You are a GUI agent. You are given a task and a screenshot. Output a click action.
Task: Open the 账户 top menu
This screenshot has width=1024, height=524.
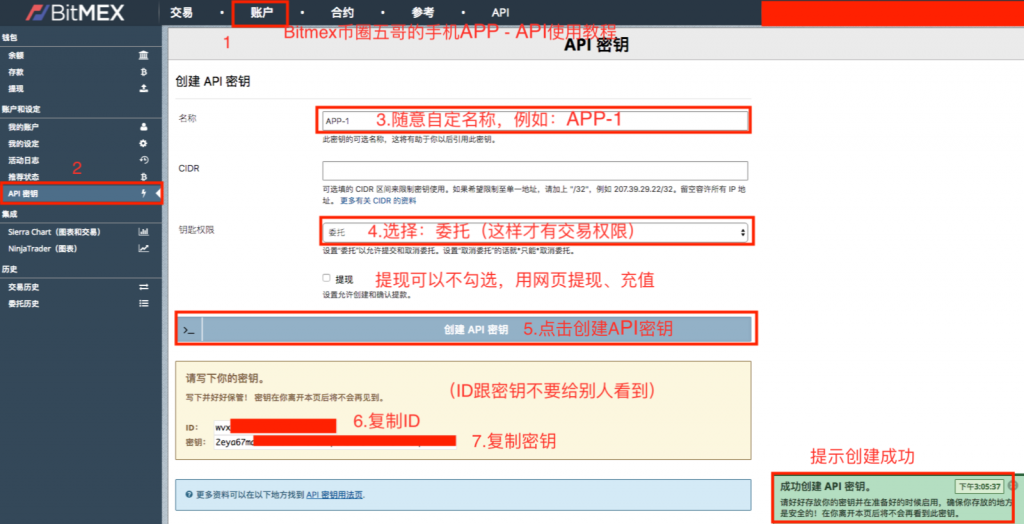[261, 12]
